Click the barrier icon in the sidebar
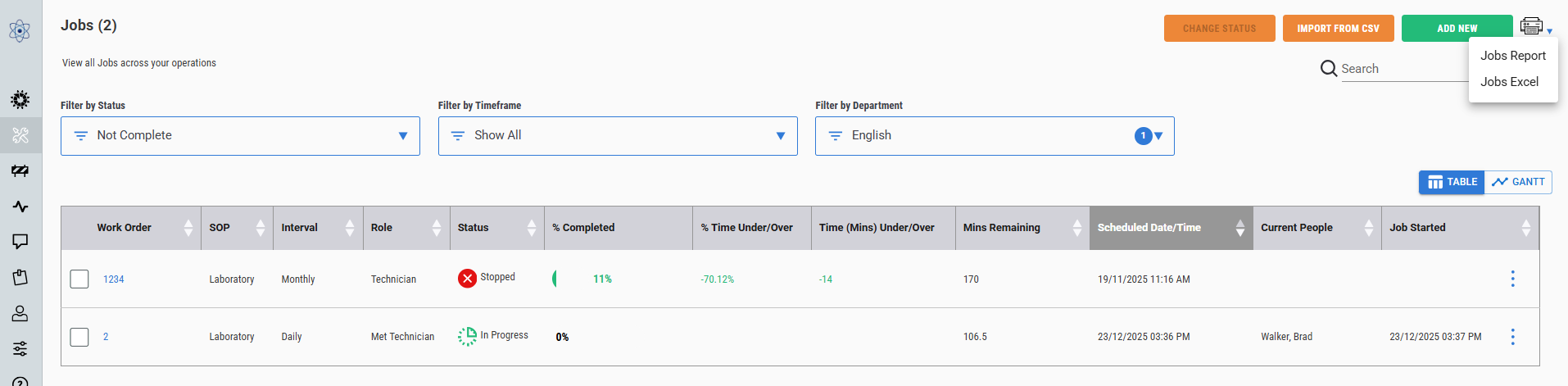This screenshot has height=386, width=1568. [20, 170]
